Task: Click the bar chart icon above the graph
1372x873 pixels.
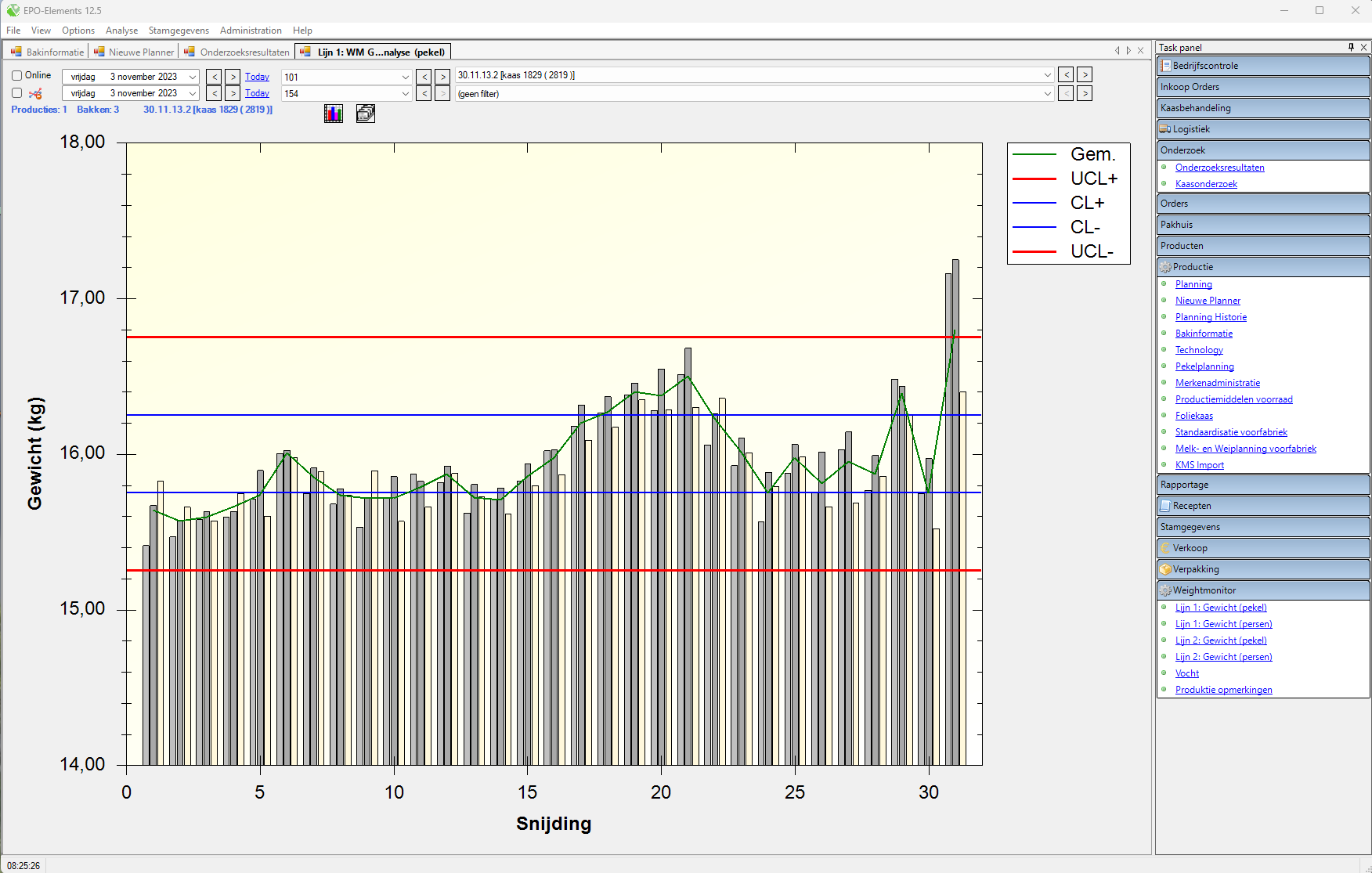Action: pyautogui.click(x=333, y=114)
